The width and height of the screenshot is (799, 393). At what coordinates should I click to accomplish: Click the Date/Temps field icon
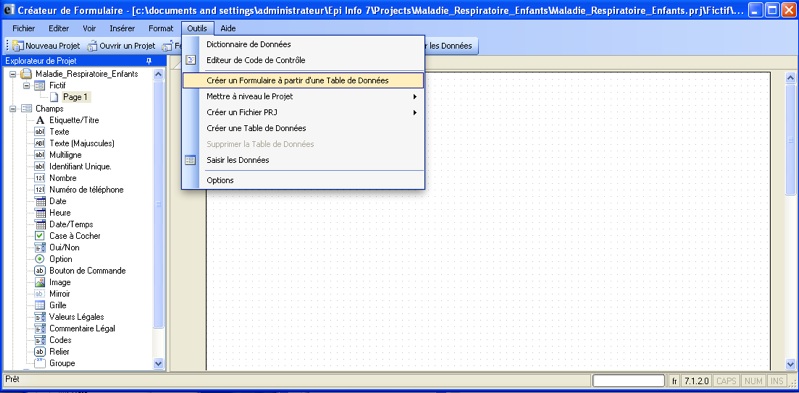pos(40,224)
